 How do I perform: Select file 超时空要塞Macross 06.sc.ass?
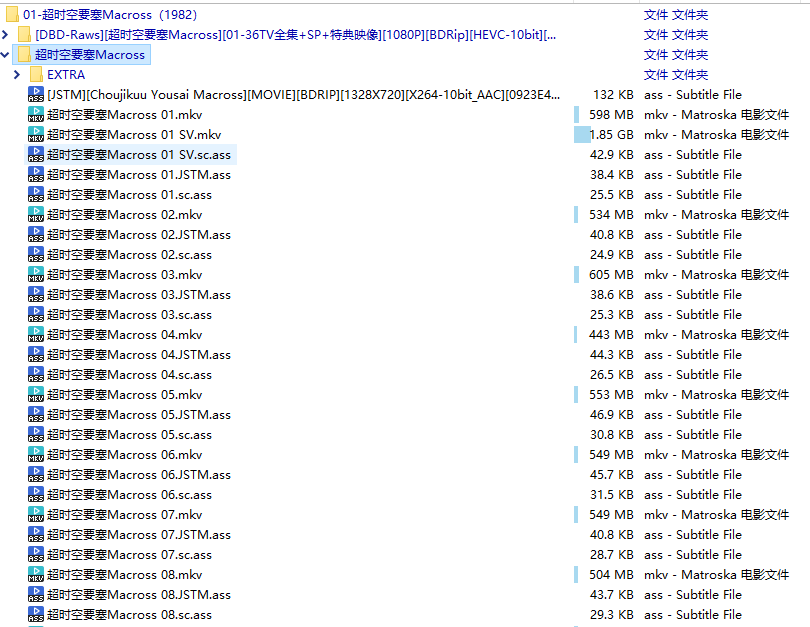tap(129, 495)
